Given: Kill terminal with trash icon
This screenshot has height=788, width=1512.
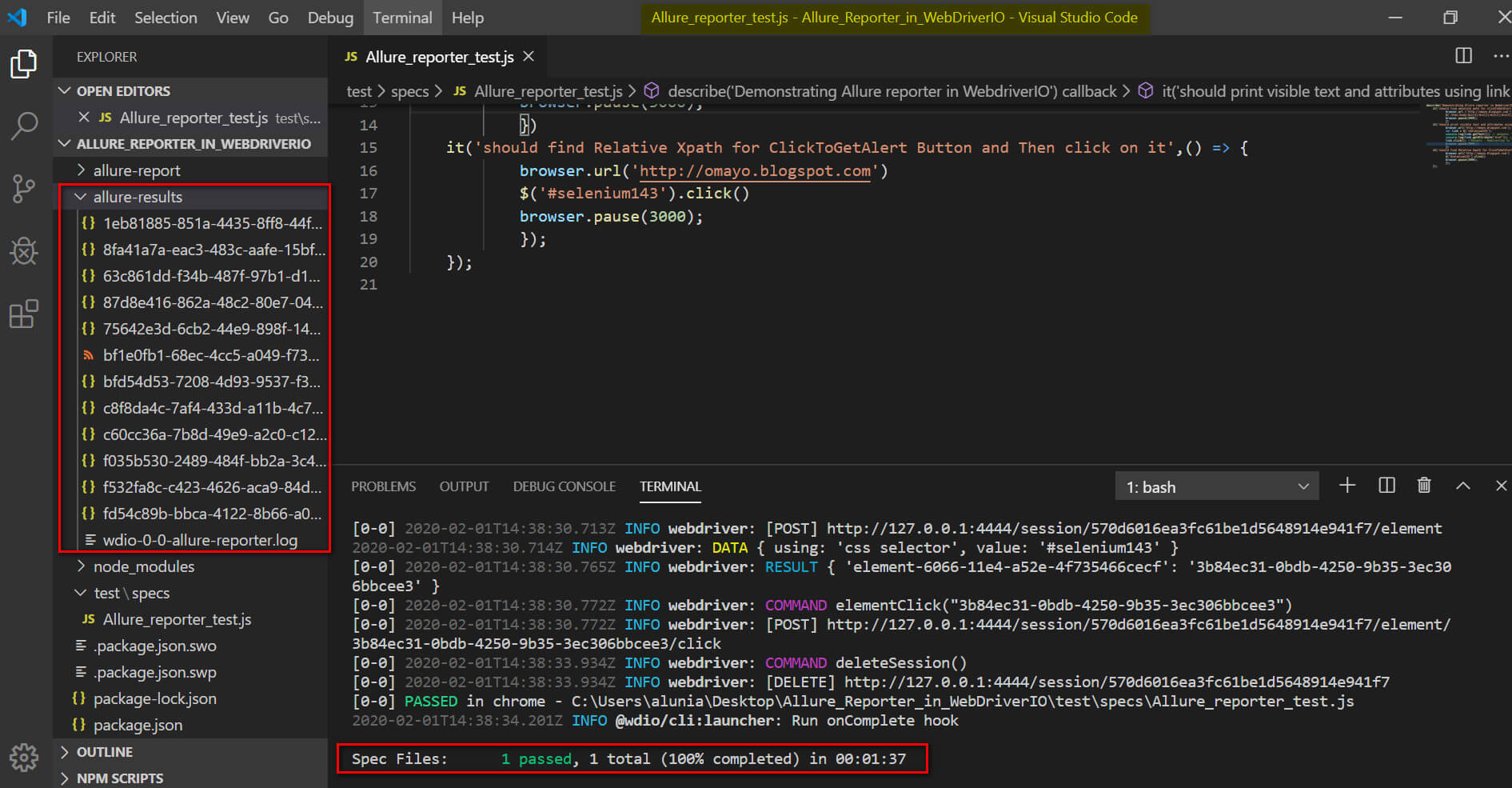Looking at the screenshot, I should coord(1424,486).
